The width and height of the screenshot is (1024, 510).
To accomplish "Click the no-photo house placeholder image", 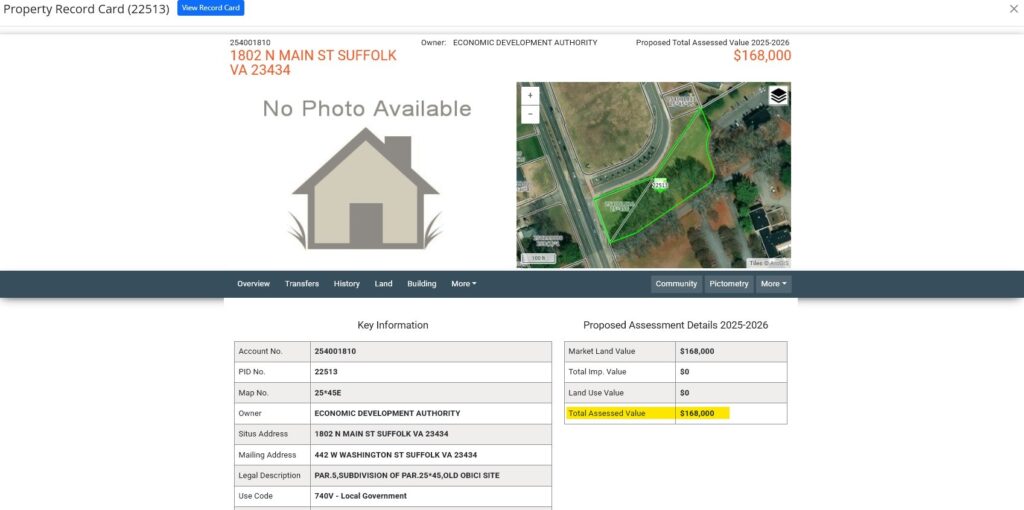I will click(x=365, y=188).
